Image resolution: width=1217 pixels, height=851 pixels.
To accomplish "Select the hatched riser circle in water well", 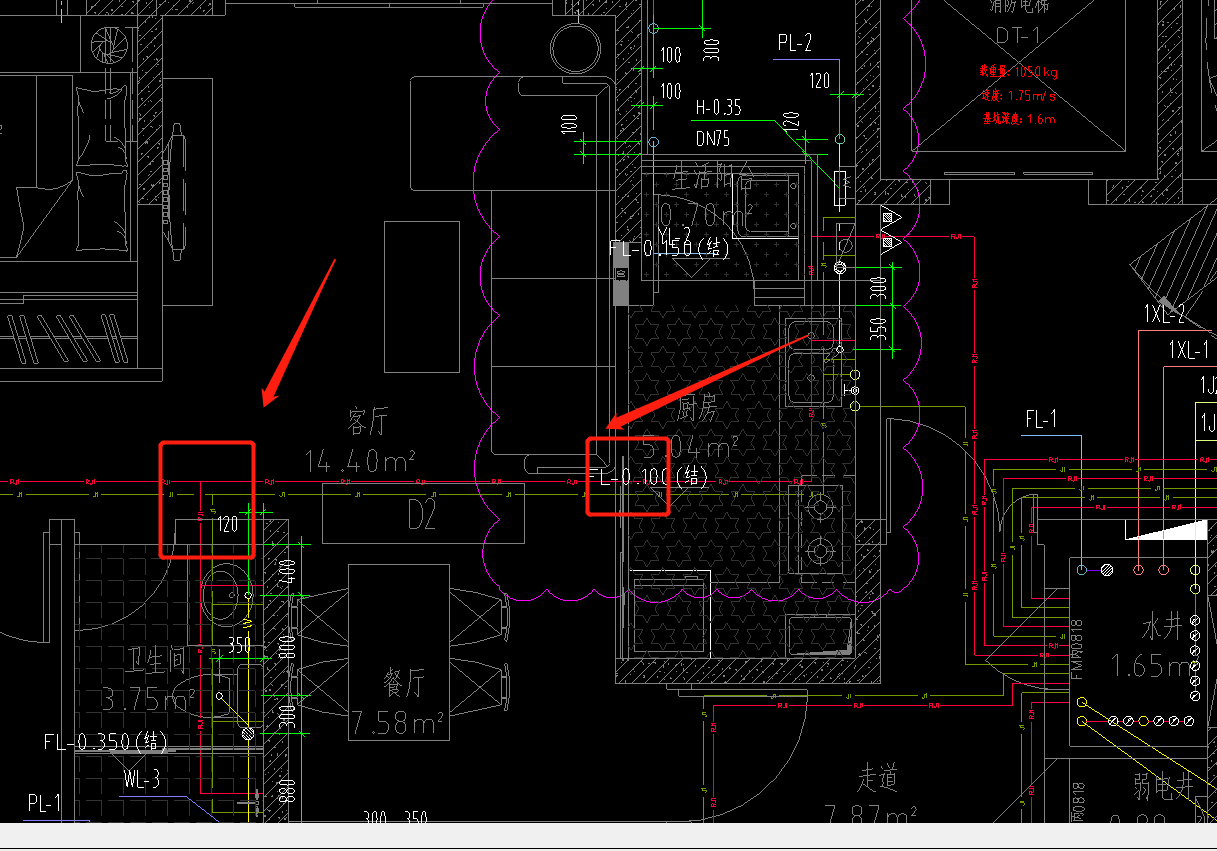I will 1107,571.
